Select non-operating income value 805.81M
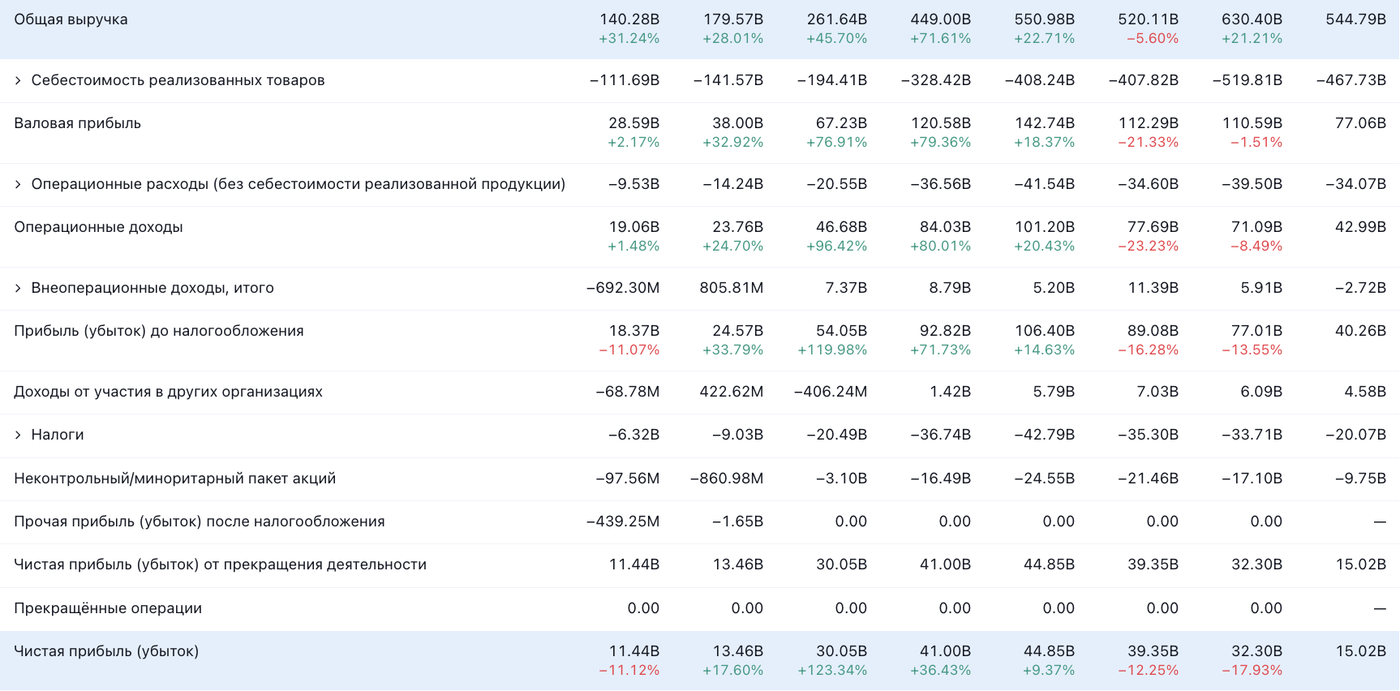This screenshot has height=691, width=1400. tap(731, 288)
